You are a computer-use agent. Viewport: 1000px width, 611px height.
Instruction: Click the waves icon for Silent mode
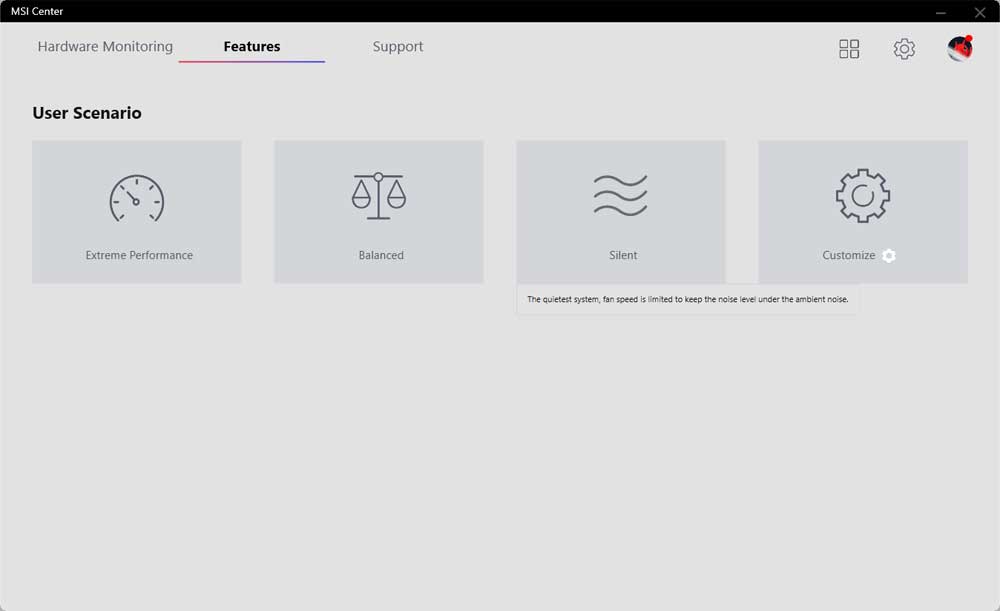(621, 195)
